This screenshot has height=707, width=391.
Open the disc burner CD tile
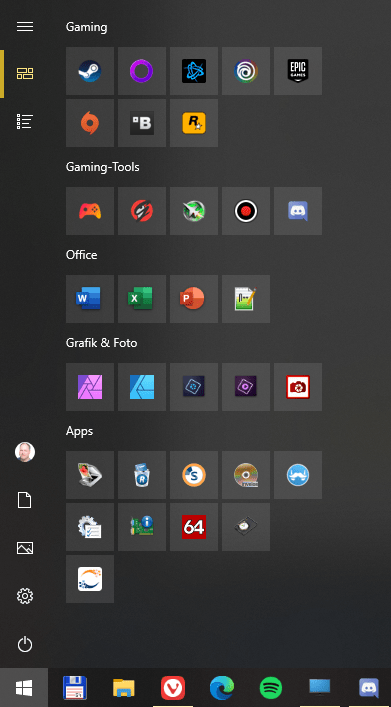(246, 475)
